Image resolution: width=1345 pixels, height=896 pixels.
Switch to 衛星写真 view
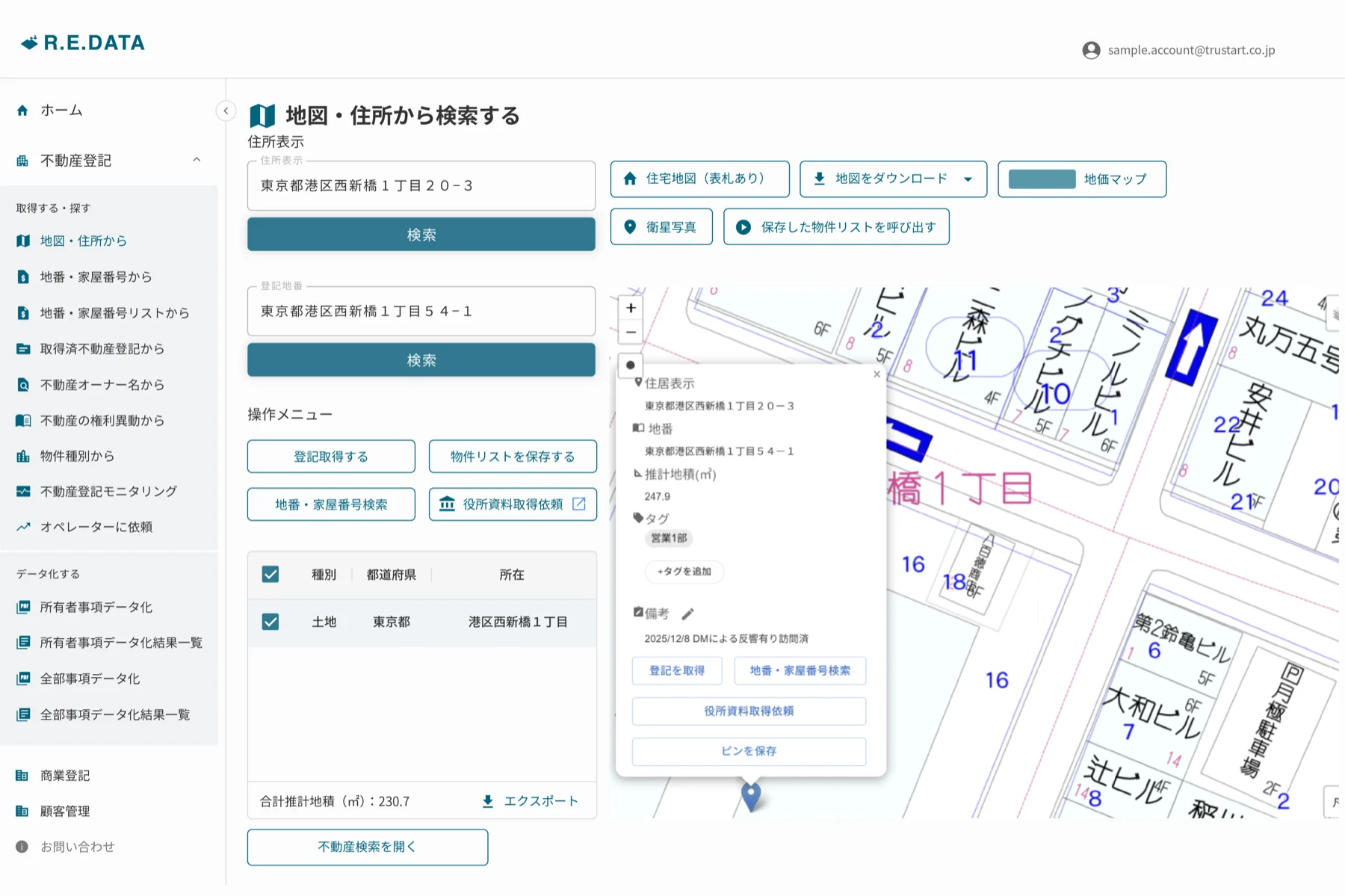[661, 227]
